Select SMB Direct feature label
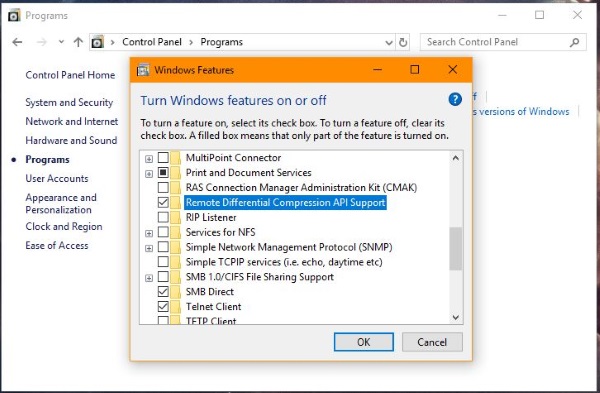The height and width of the screenshot is (393, 600). pos(210,292)
